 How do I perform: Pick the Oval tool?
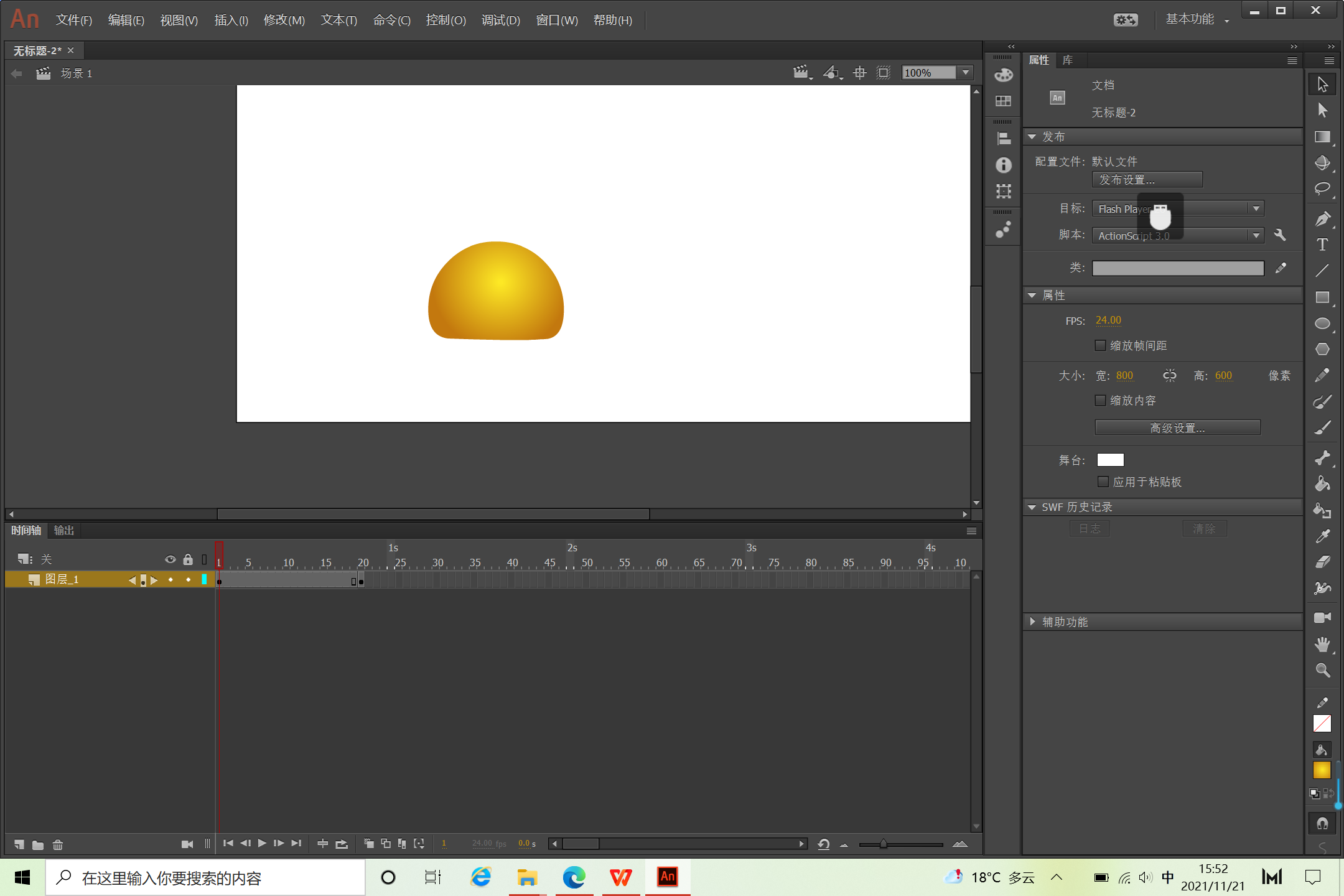pos(1322,324)
